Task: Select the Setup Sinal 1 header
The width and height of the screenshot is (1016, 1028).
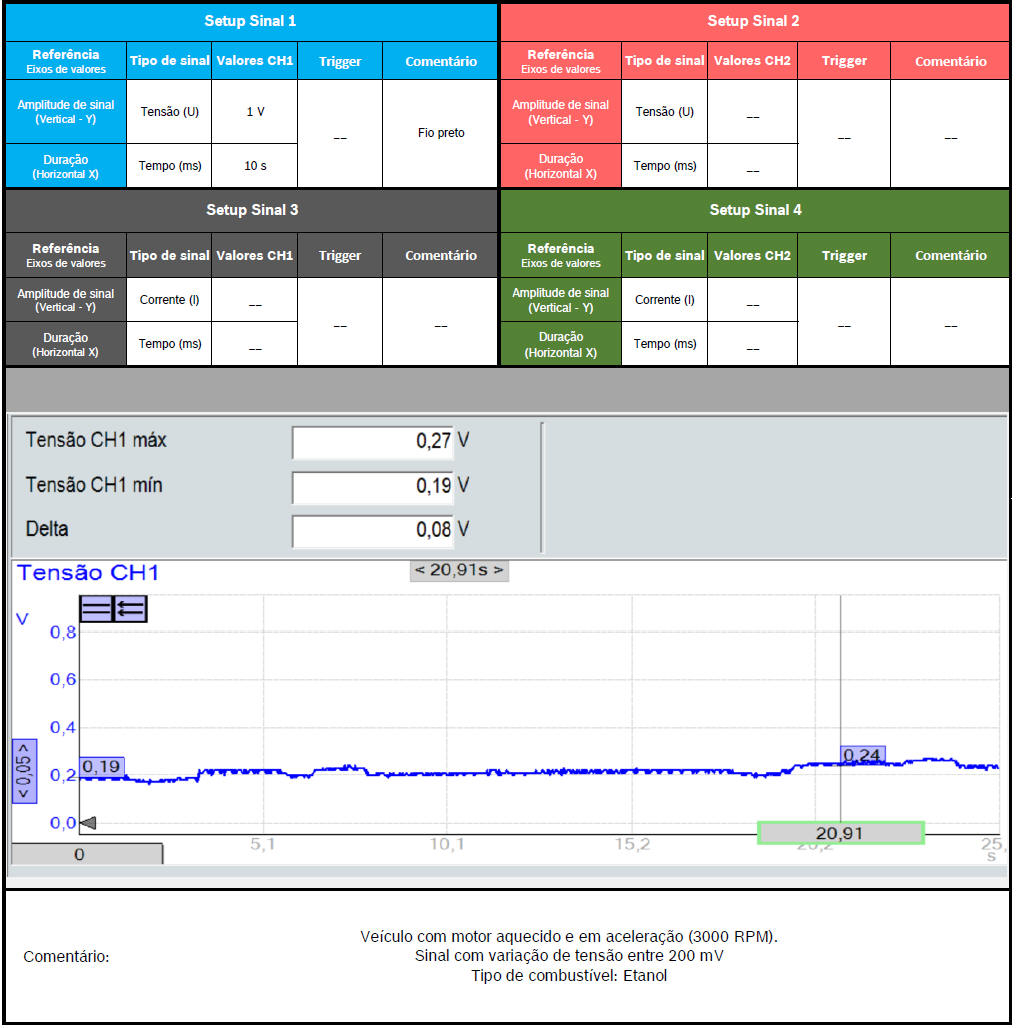Action: (250, 21)
